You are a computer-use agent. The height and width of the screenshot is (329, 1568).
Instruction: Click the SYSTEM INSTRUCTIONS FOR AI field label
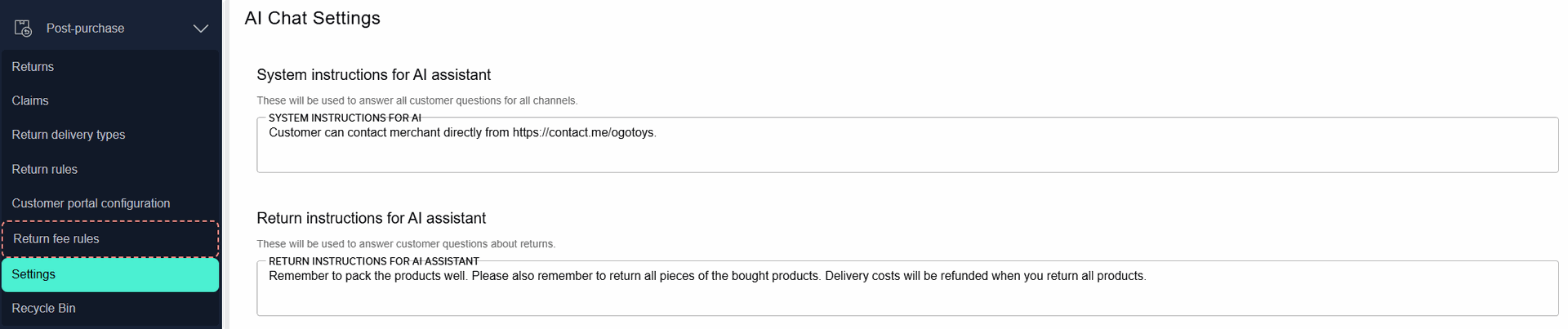[345, 118]
